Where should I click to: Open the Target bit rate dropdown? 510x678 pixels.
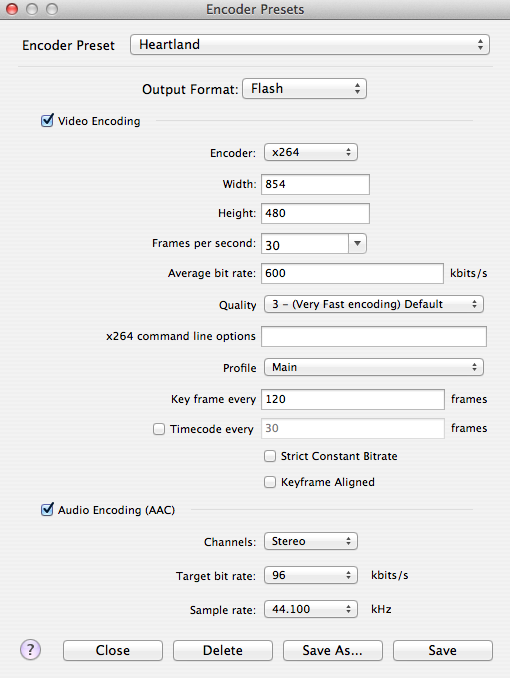coord(311,575)
